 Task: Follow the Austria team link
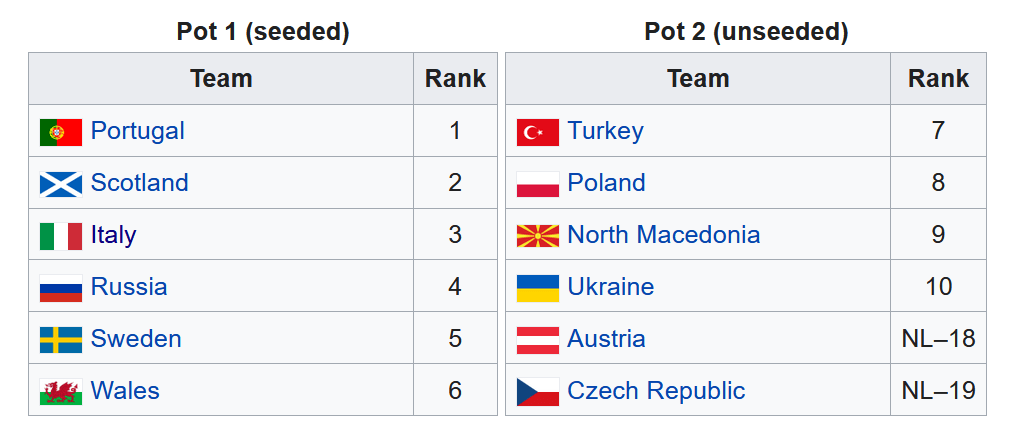pos(606,339)
